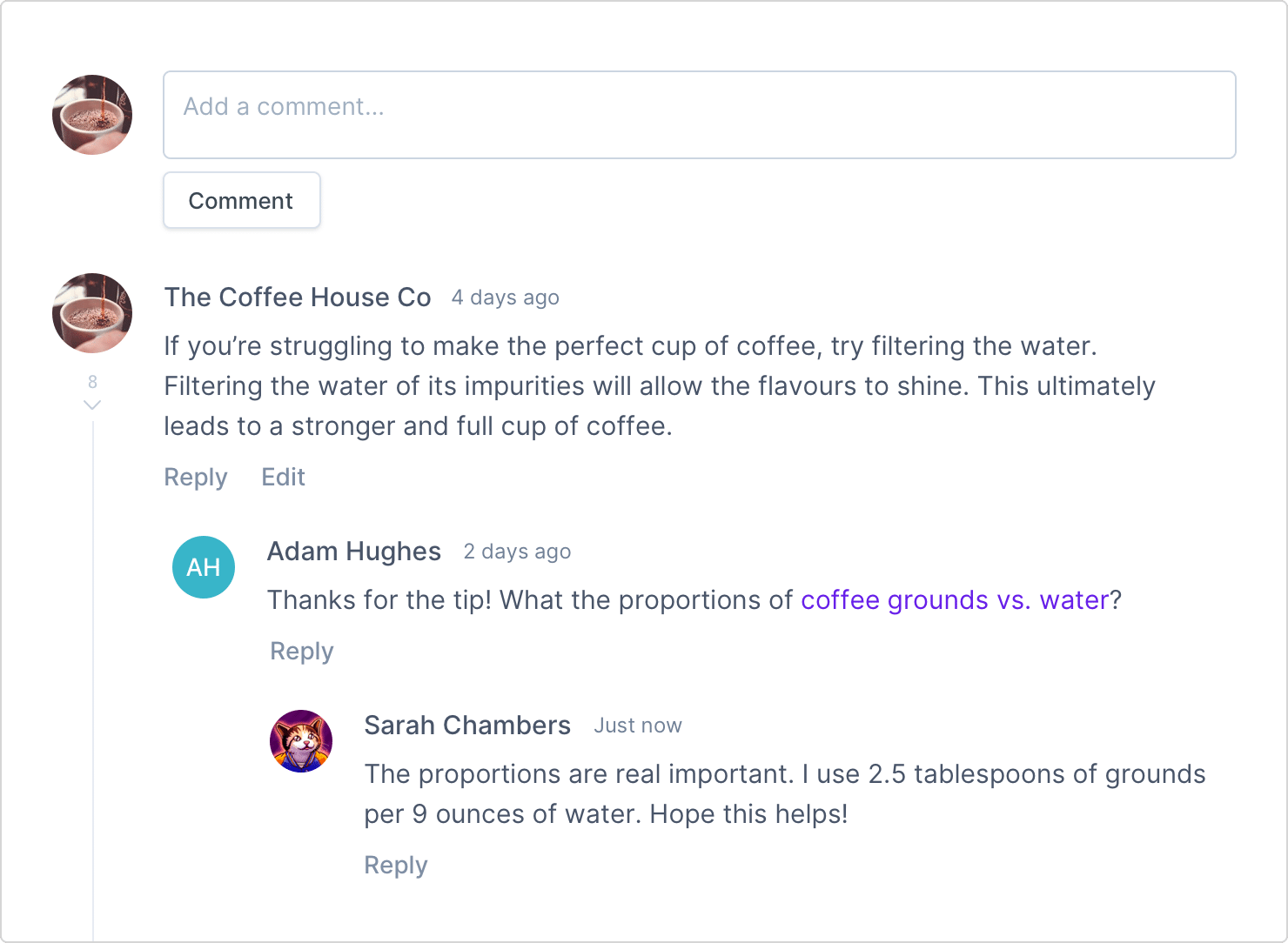This screenshot has height=943, width=1288.
Task: Reply to Adam Hughes comment
Action: click(x=302, y=652)
